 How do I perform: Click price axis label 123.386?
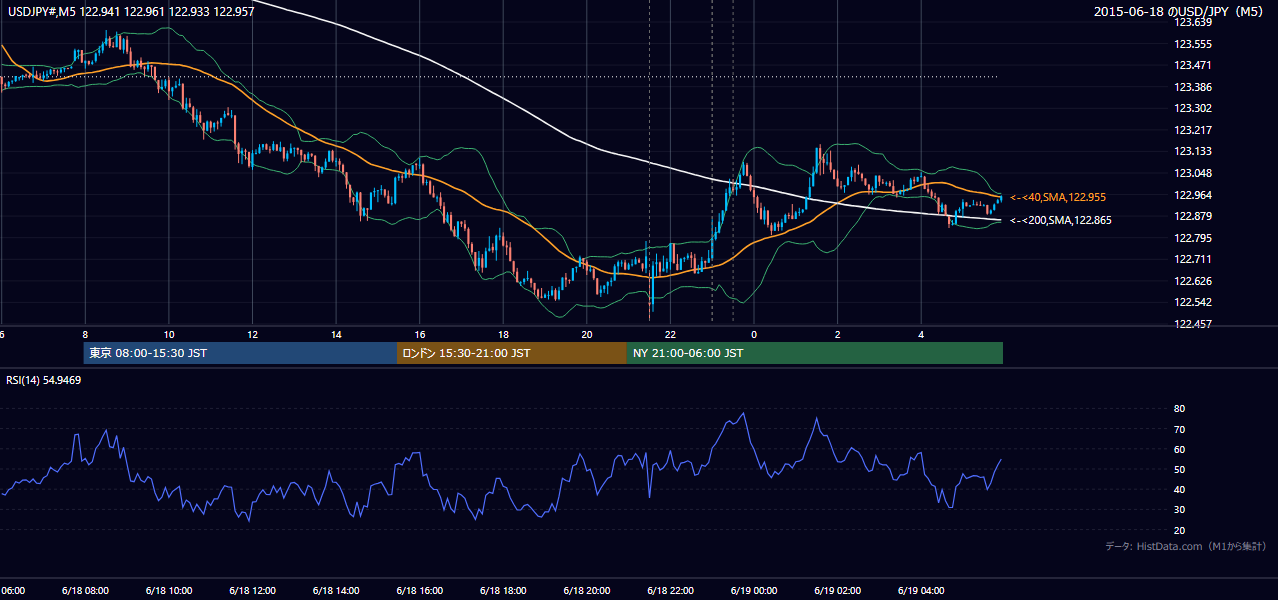click(x=1195, y=87)
